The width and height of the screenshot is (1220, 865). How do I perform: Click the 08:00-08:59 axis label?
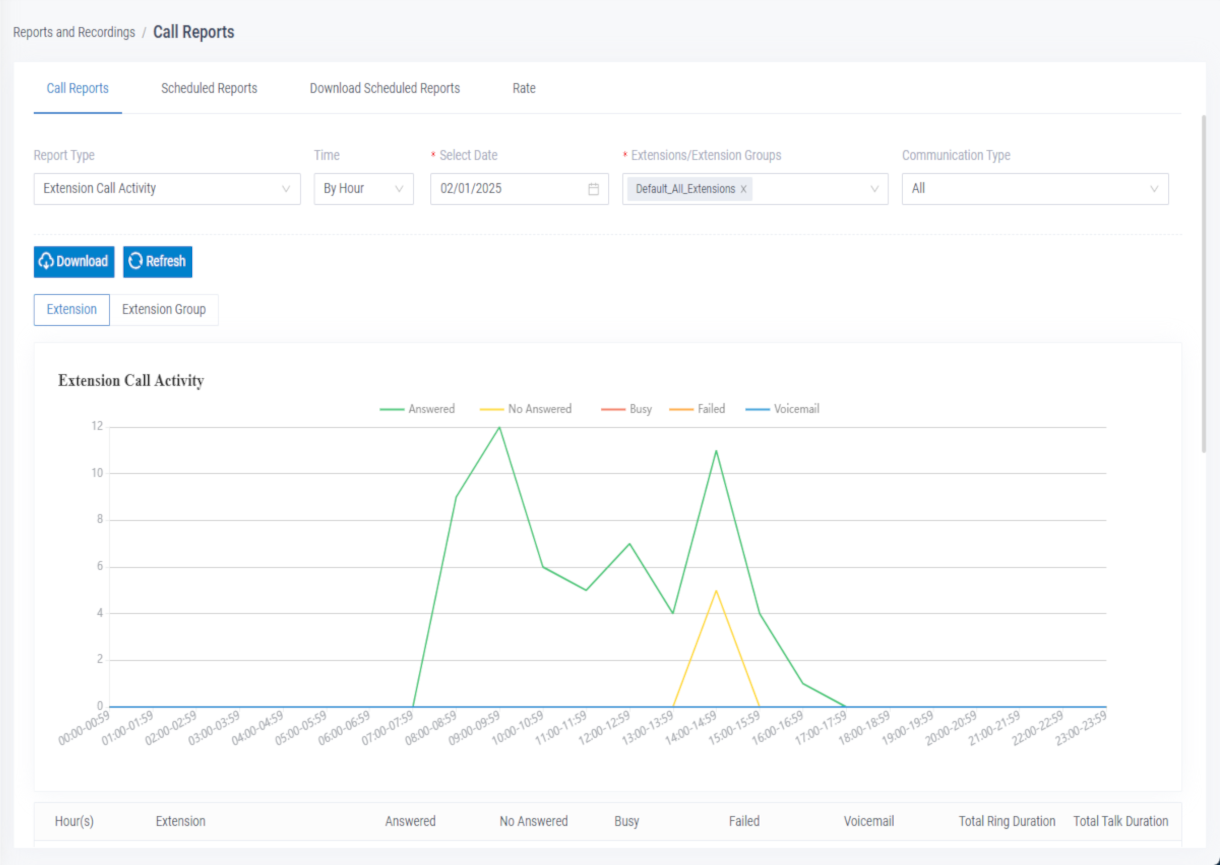(x=432, y=729)
